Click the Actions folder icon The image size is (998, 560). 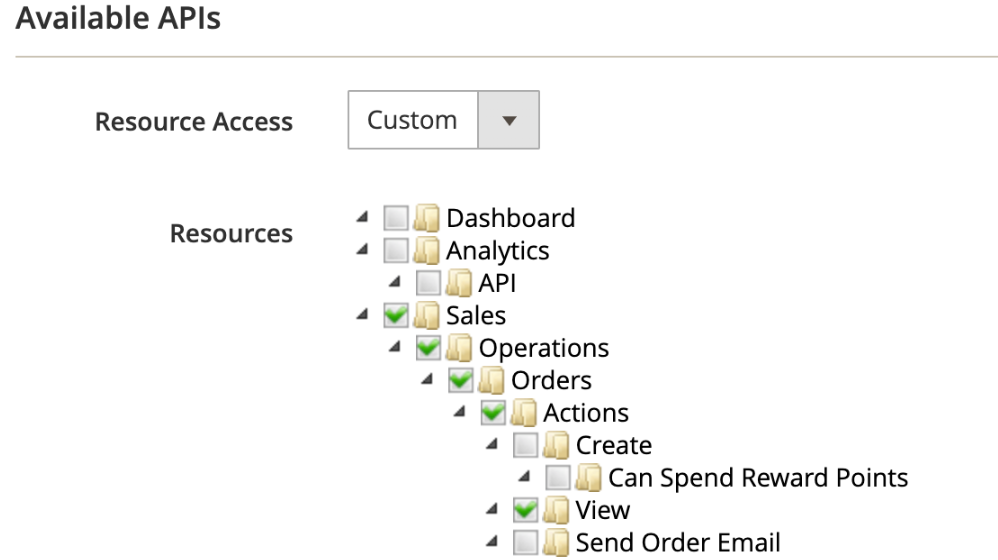[x=524, y=413]
